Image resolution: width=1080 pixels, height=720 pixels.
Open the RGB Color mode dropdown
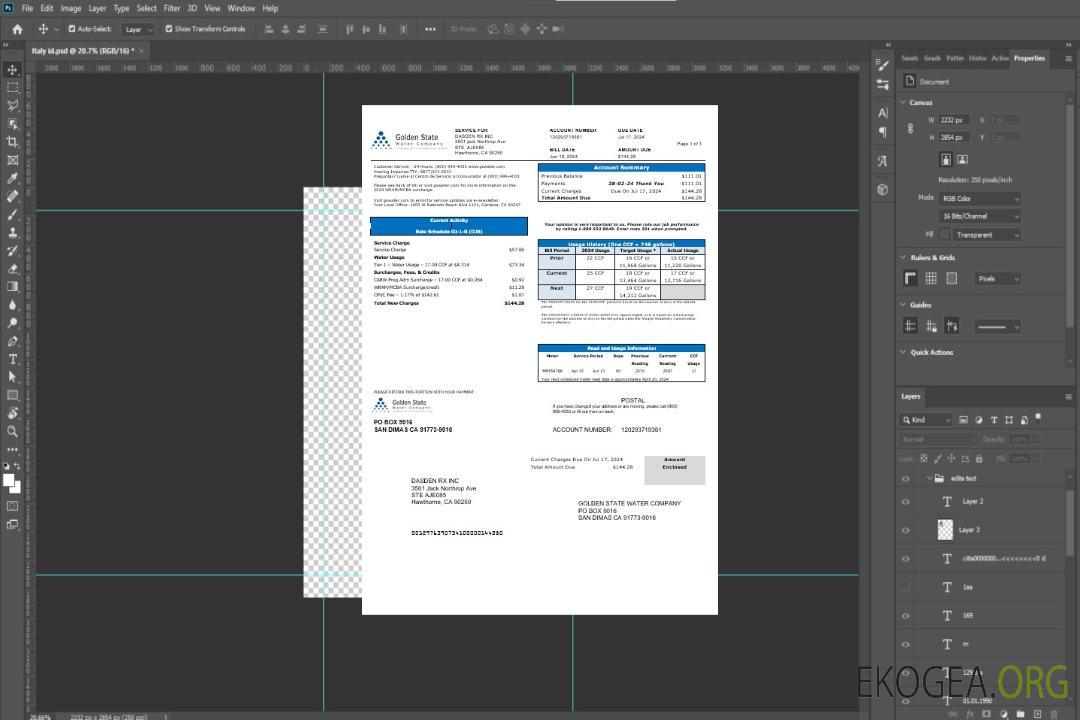[x=979, y=198]
